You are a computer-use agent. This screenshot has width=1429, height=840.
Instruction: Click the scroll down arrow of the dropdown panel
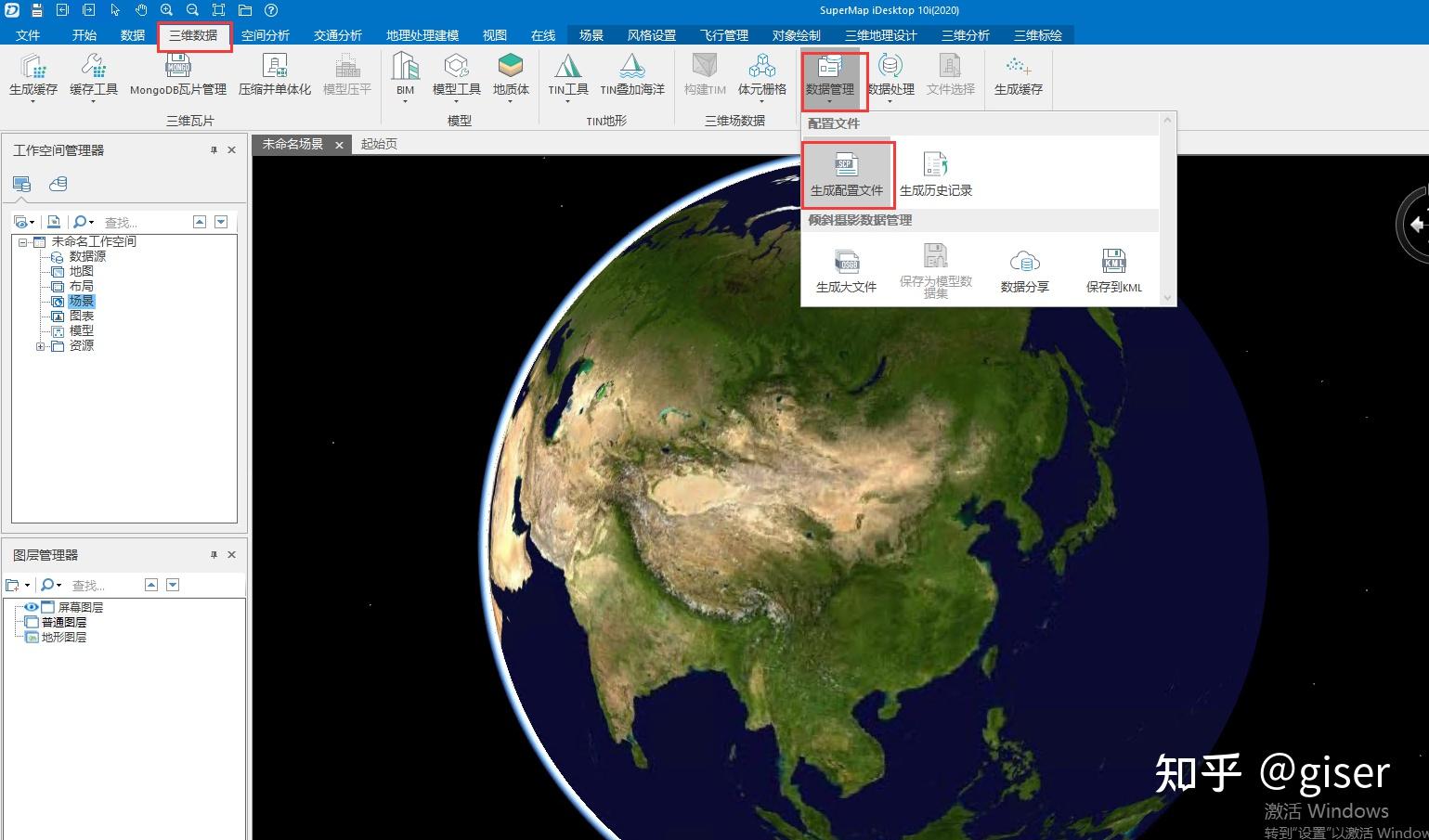click(1168, 298)
